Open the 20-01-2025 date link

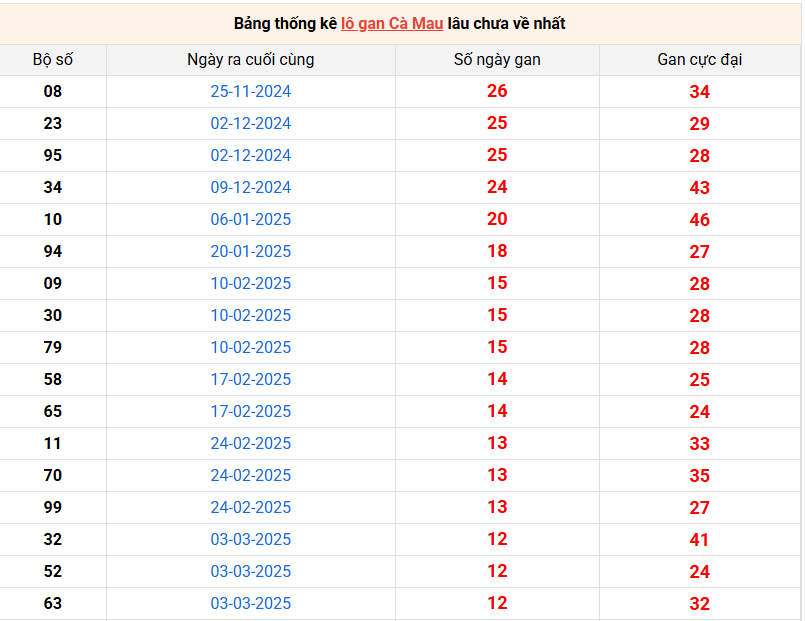tap(250, 251)
